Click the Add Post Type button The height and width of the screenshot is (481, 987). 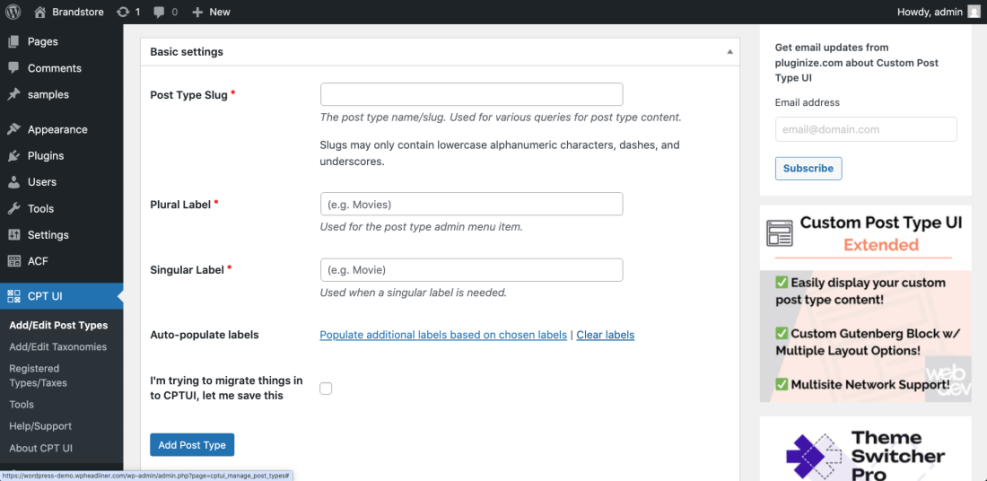click(x=192, y=444)
